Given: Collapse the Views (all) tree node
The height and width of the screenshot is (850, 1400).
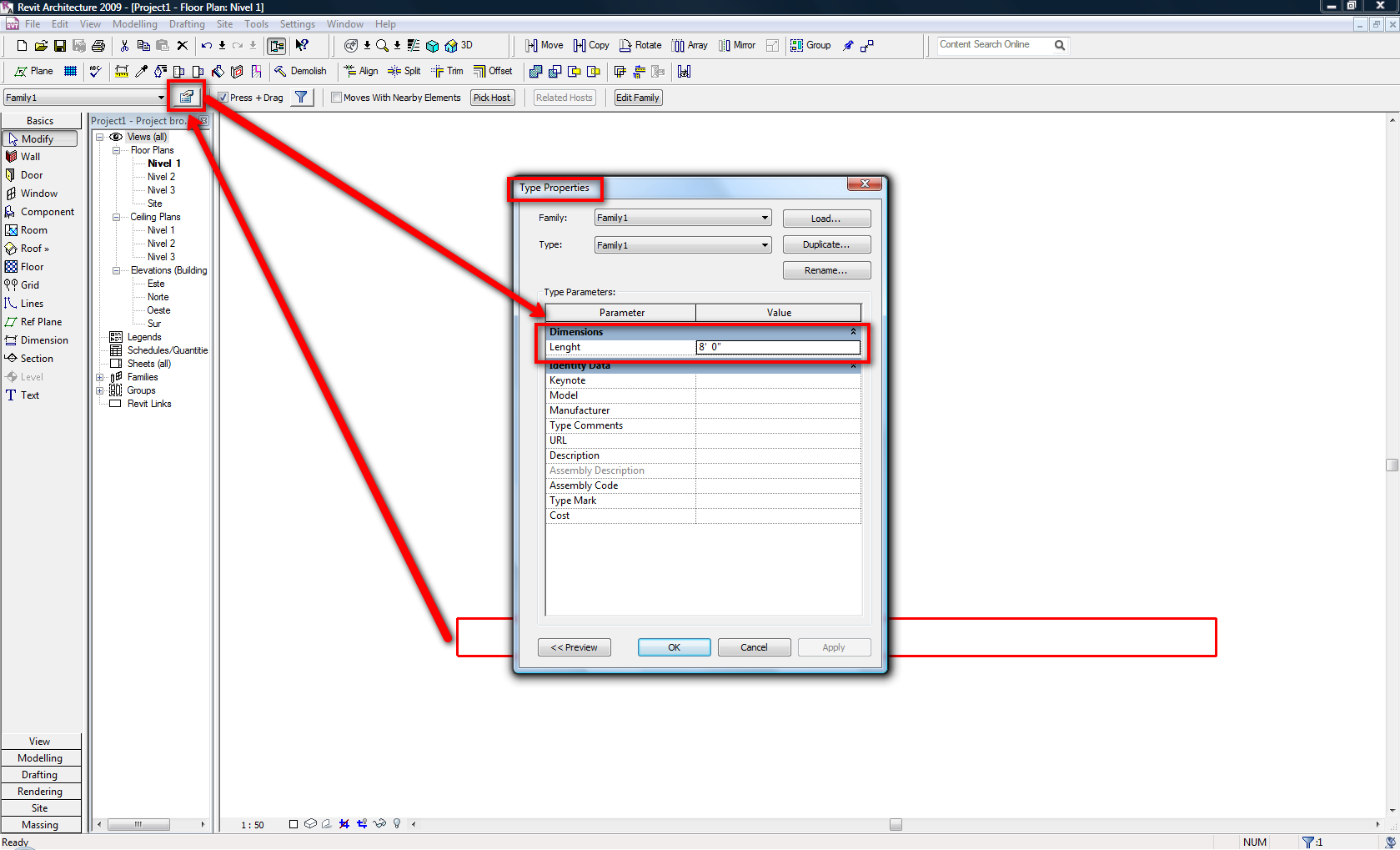Looking at the screenshot, I should [100, 137].
